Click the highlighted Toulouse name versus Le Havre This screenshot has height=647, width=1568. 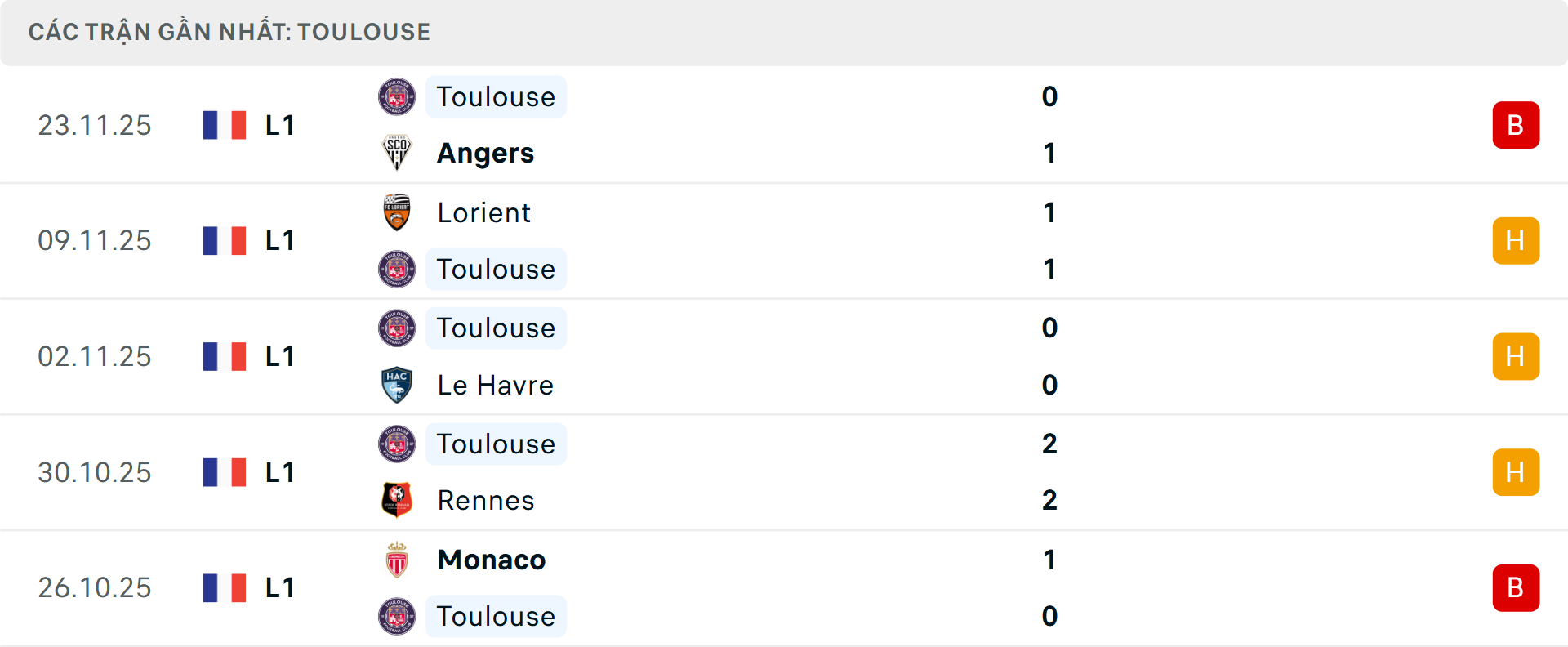[x=496, y=328]
